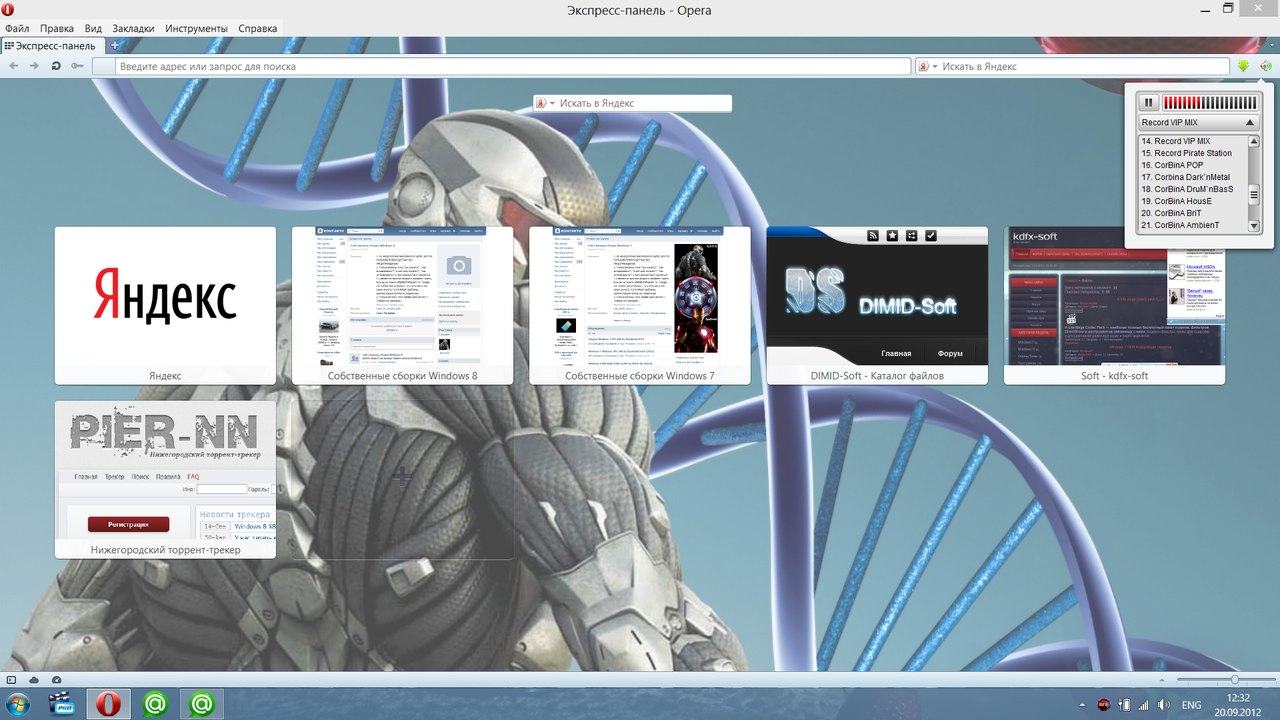Open the Инструменты menu
The image size is (1280, 720).
pos(197,29)
